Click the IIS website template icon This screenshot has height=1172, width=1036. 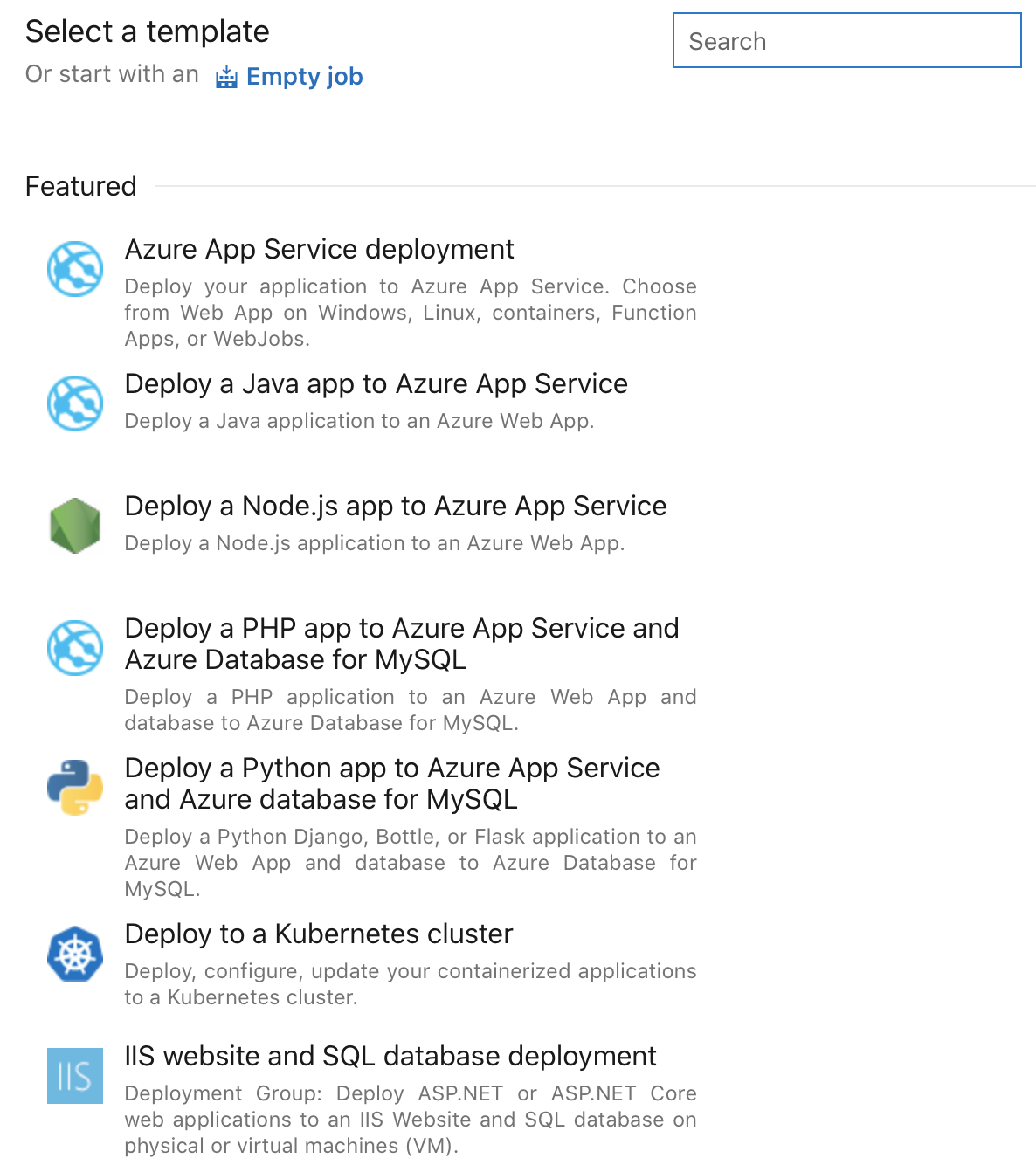(x=75, y=1076)
